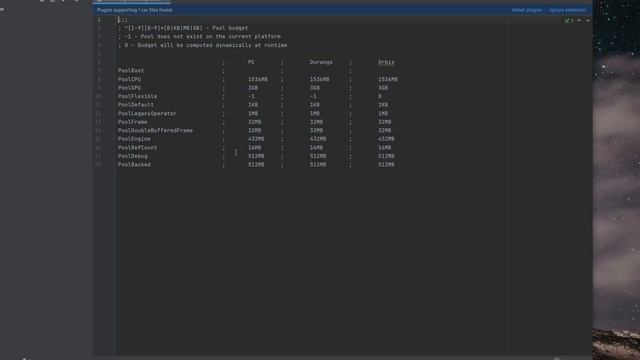
Task: Click PoolFlexible's 0 value under Orbis
Action: (x=380, y=96)
